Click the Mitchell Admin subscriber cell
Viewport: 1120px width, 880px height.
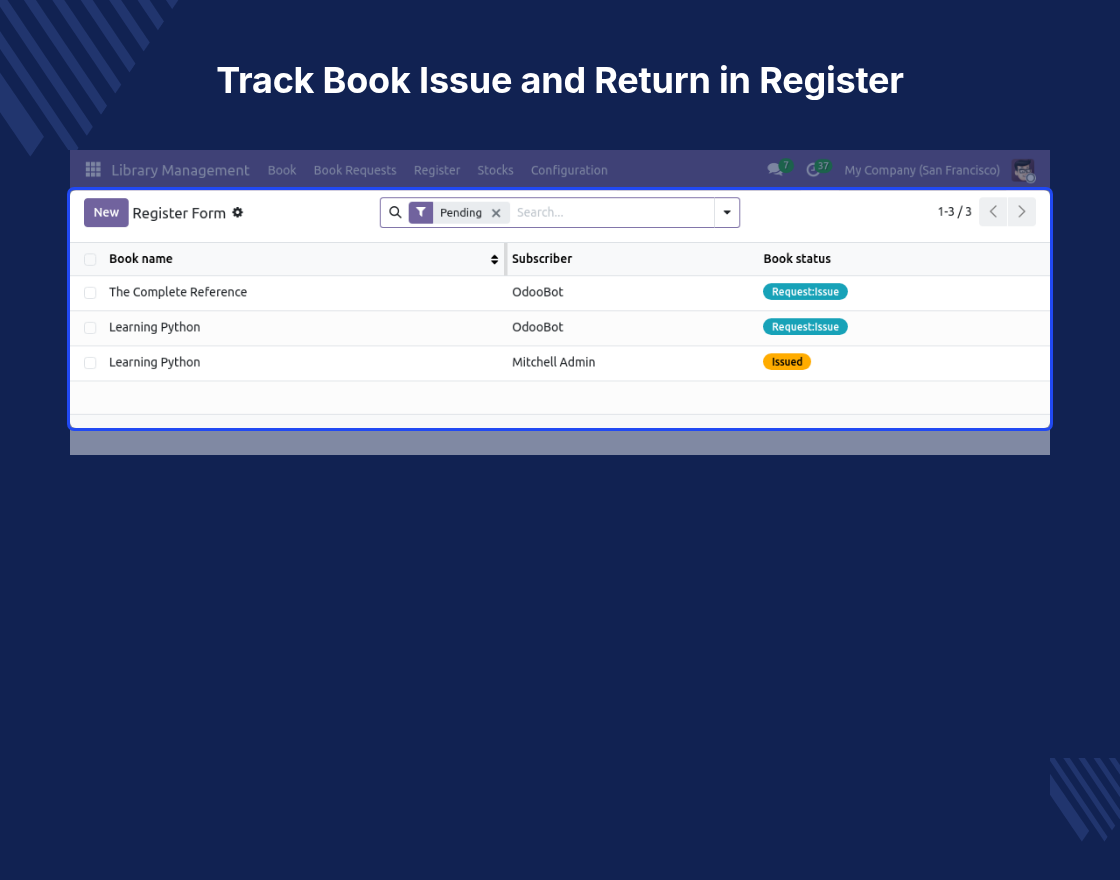(x=554, y=361)
